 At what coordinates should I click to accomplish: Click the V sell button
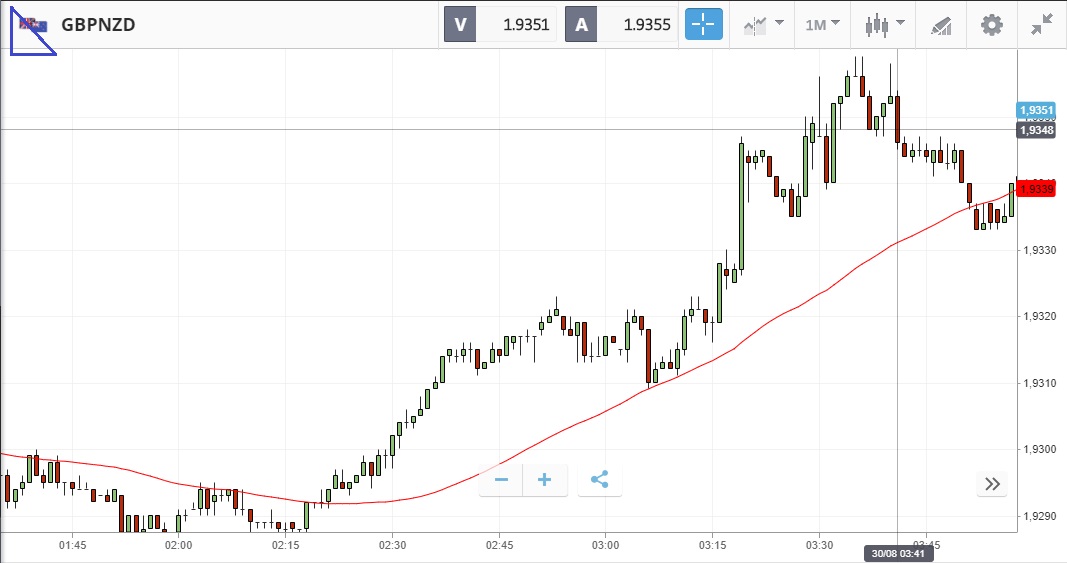[x=460, y=25]
